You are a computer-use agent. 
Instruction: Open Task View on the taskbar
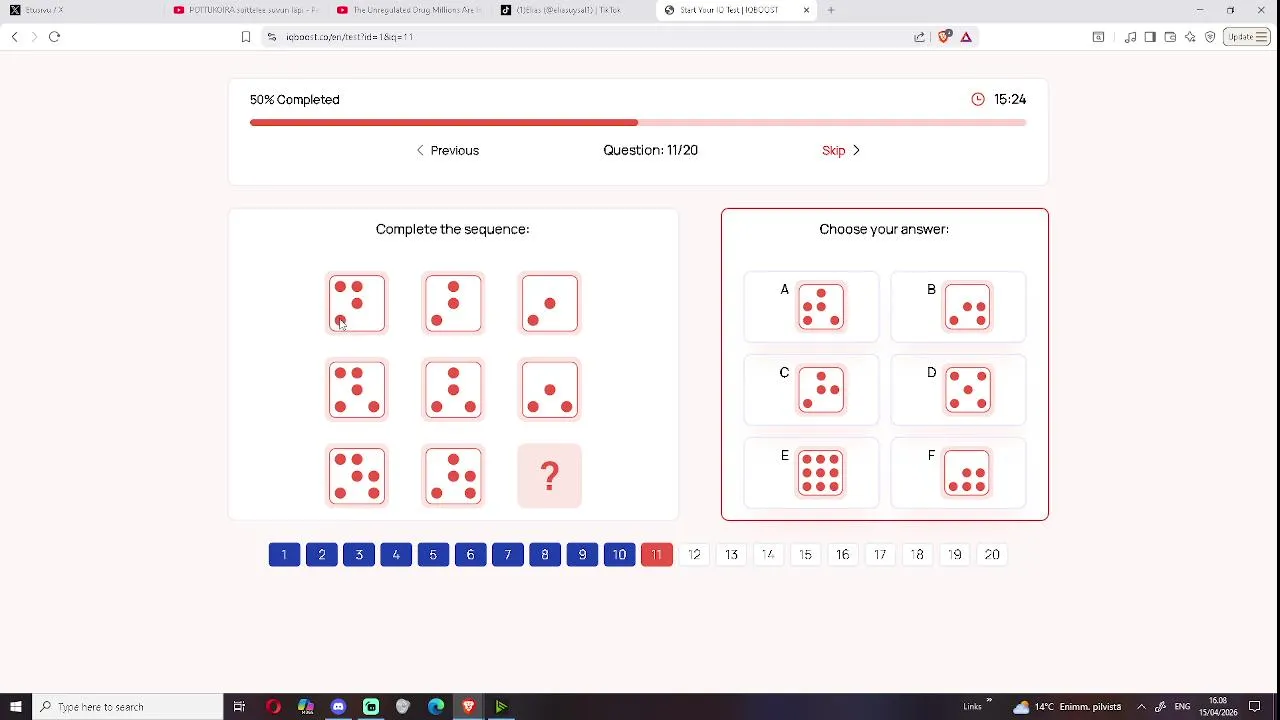[239, 707]
